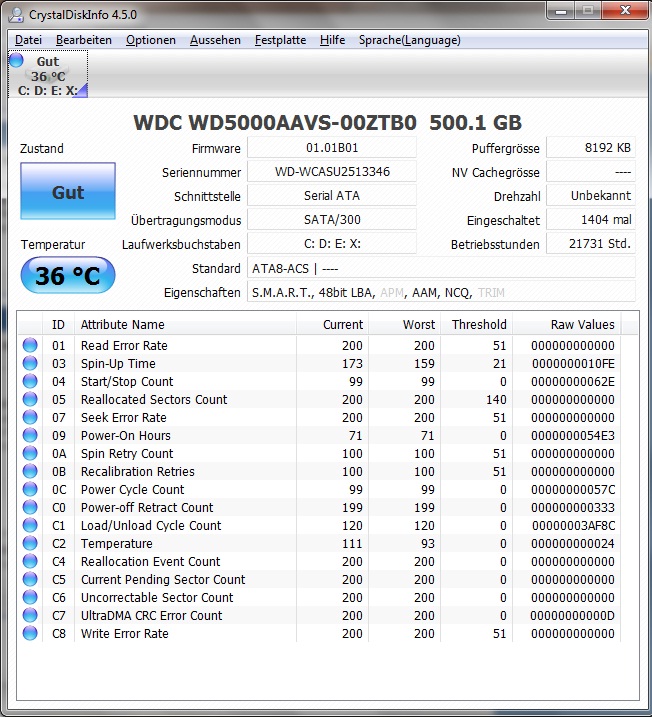
Task: Select the Gut 36 °C drive tab
Action: pyautogui.click(x=48, y=74)
